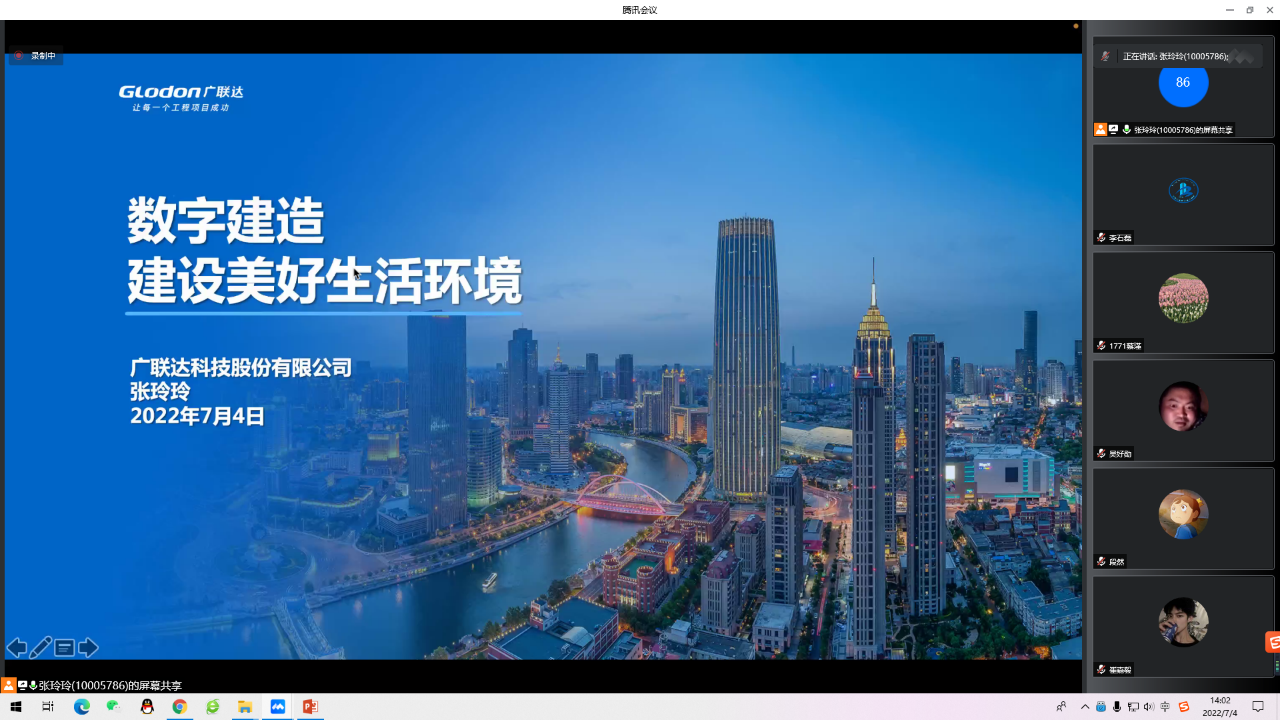
Task: Open the Windows notification center
Action: [1258, 707]
